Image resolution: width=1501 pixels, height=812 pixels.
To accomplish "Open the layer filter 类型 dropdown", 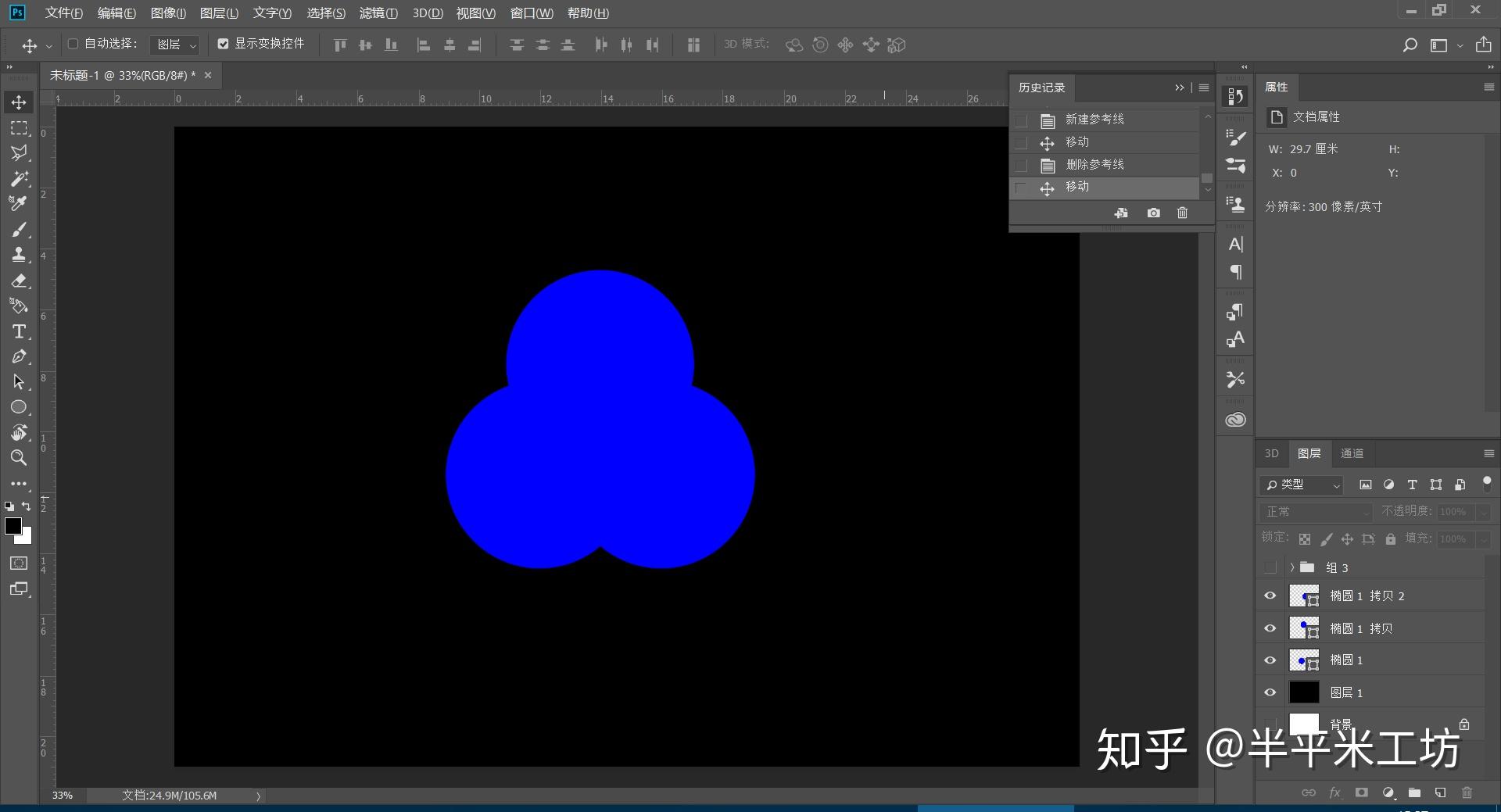I will coord(1301,485).
